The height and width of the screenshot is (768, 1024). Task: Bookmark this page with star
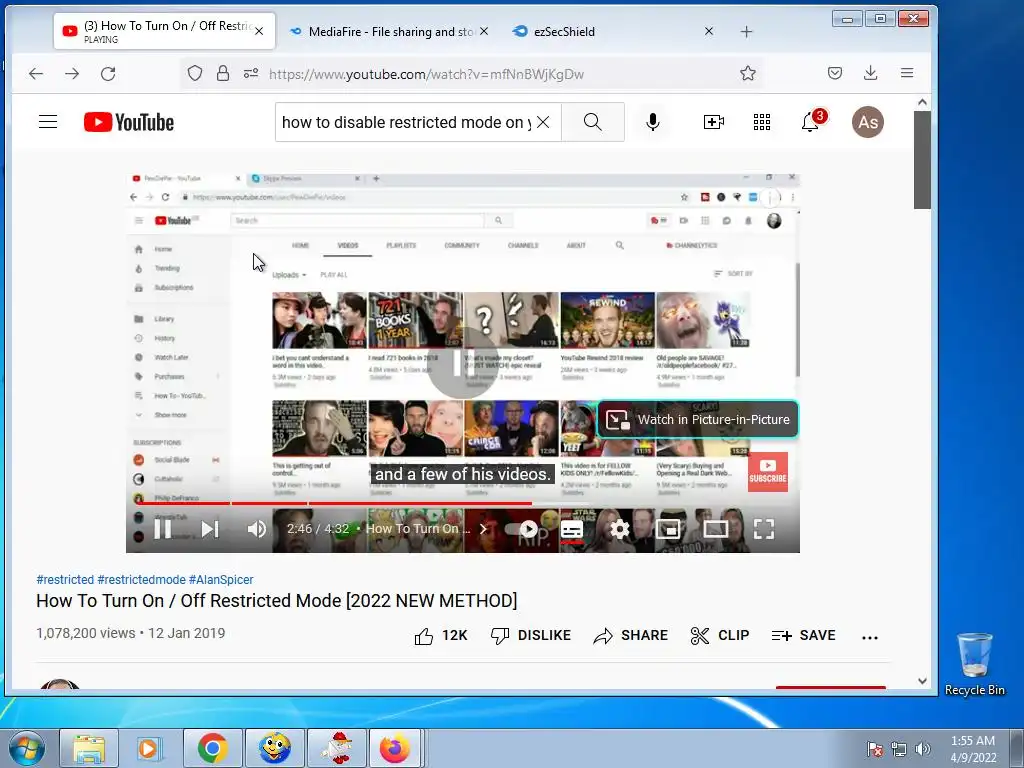(x=748, y=73)
